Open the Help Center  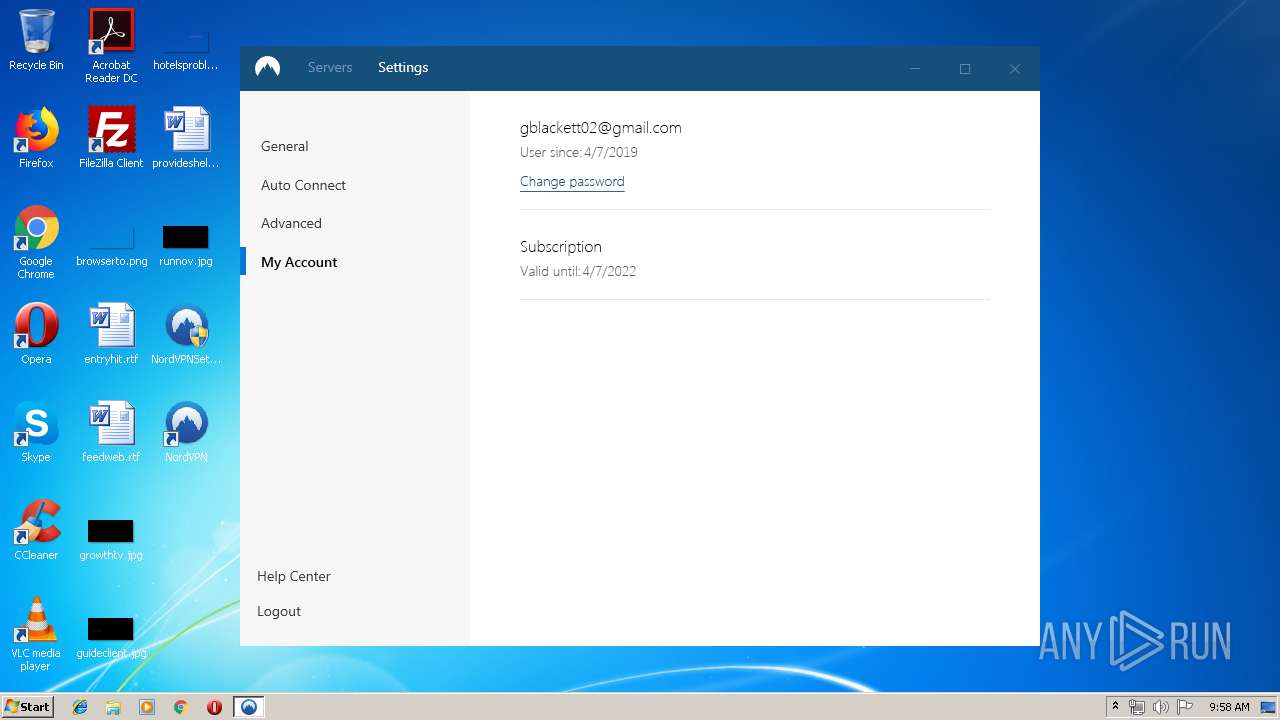[293, 576]
